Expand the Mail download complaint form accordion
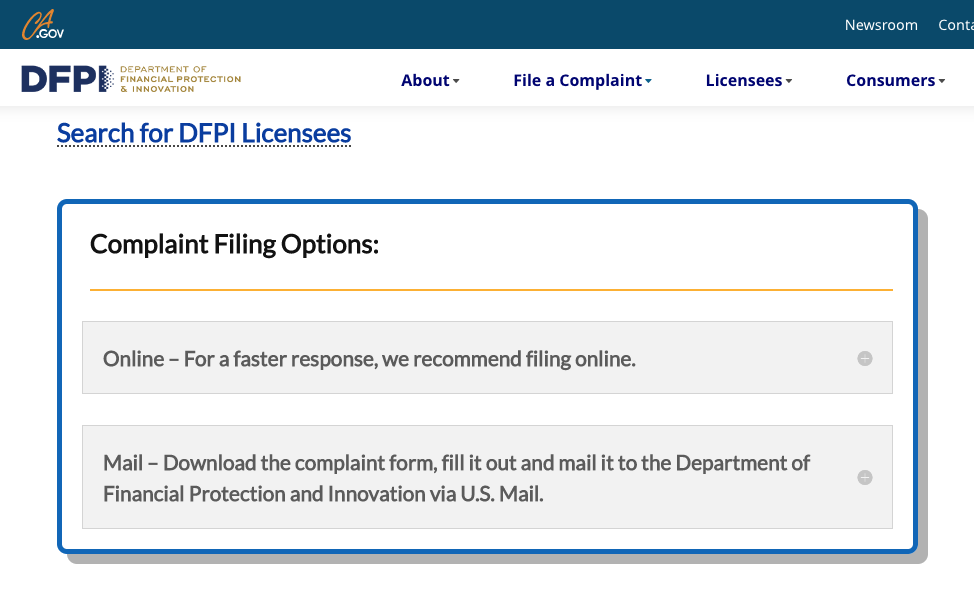The width and height of the screenshot is (974, 598). point(487,477)
